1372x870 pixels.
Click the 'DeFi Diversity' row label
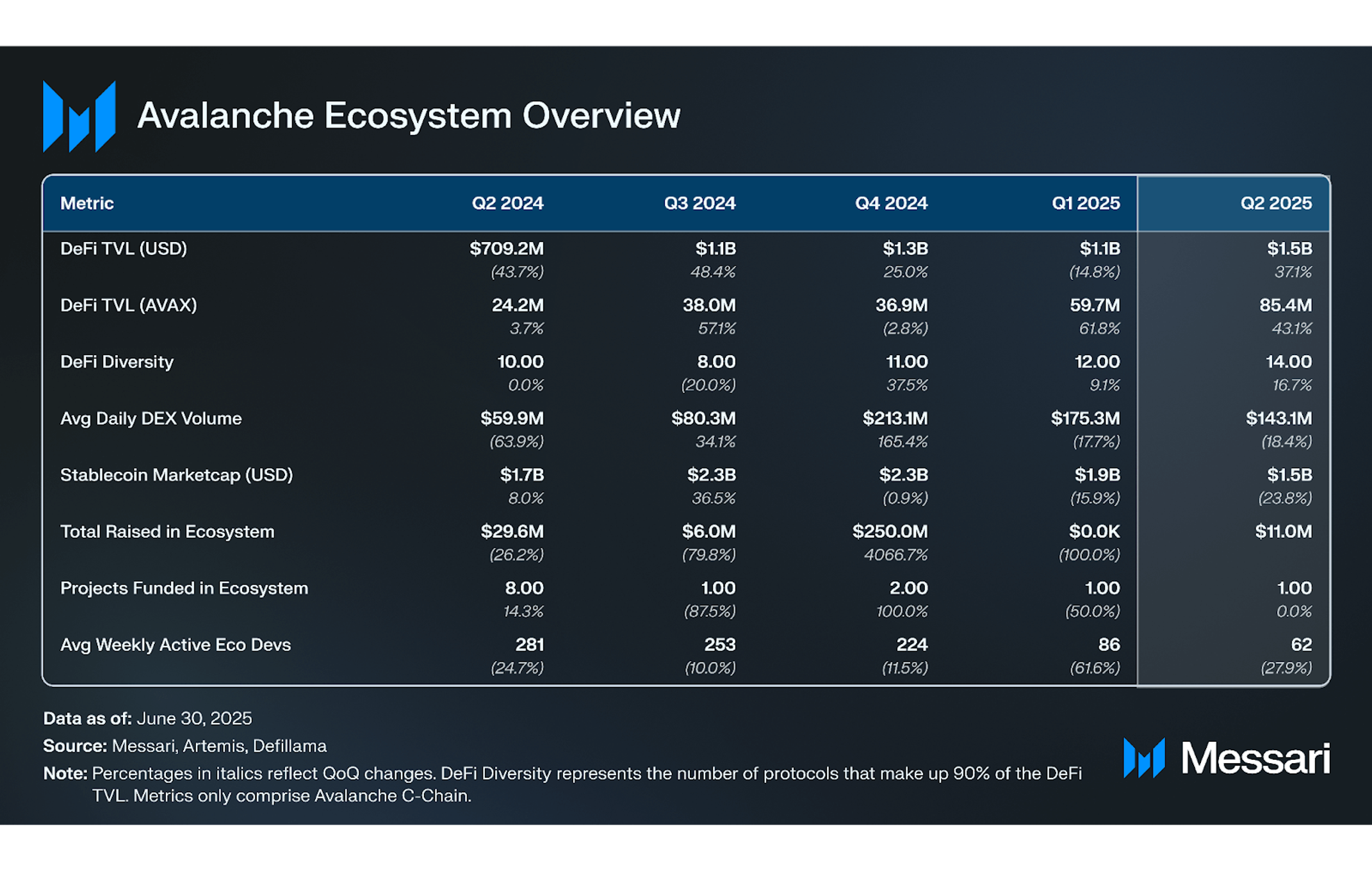pos(117,362)
